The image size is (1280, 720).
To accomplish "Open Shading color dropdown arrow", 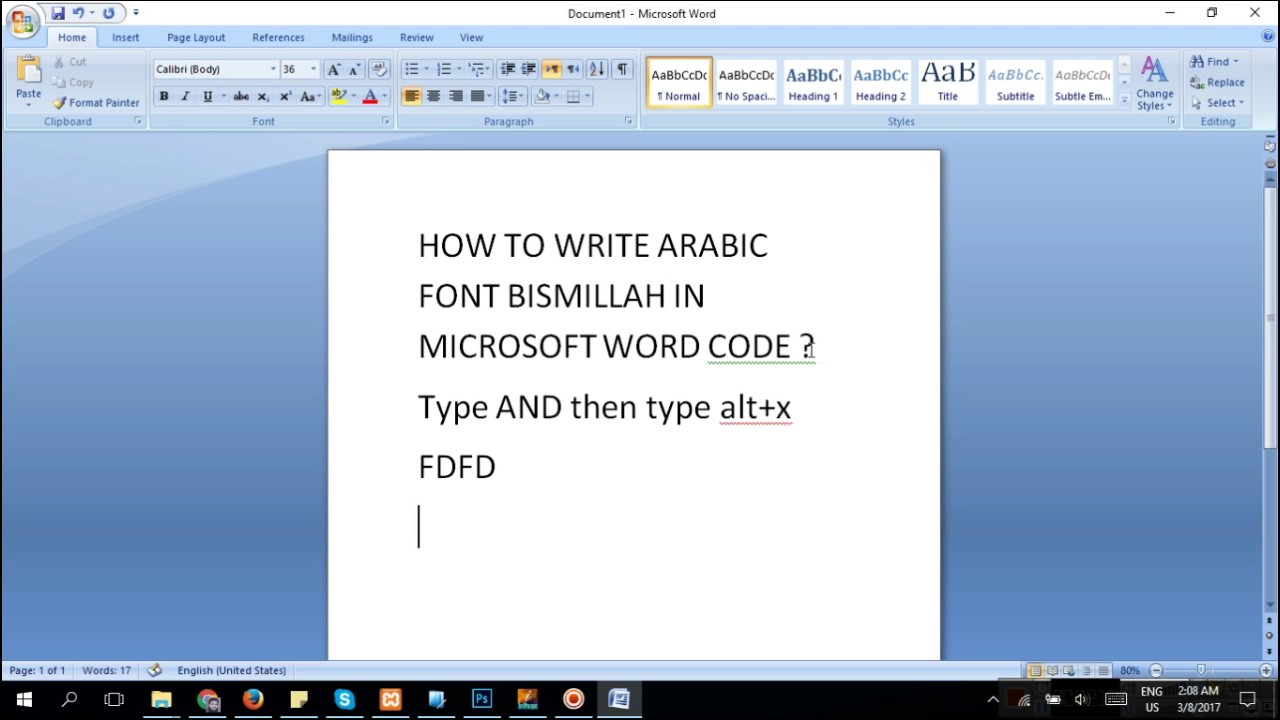I will click(557, 96).
